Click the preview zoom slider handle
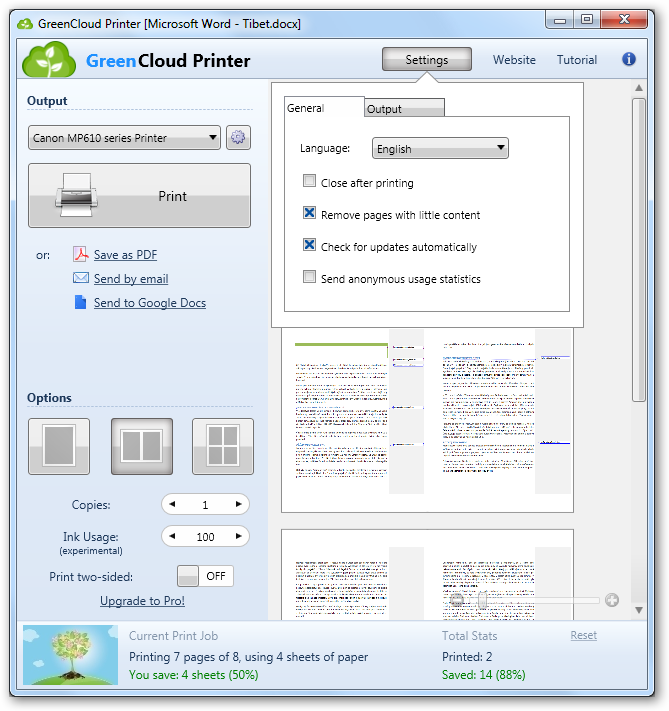Viewport: 669px width, 711px height. point(483,600)
